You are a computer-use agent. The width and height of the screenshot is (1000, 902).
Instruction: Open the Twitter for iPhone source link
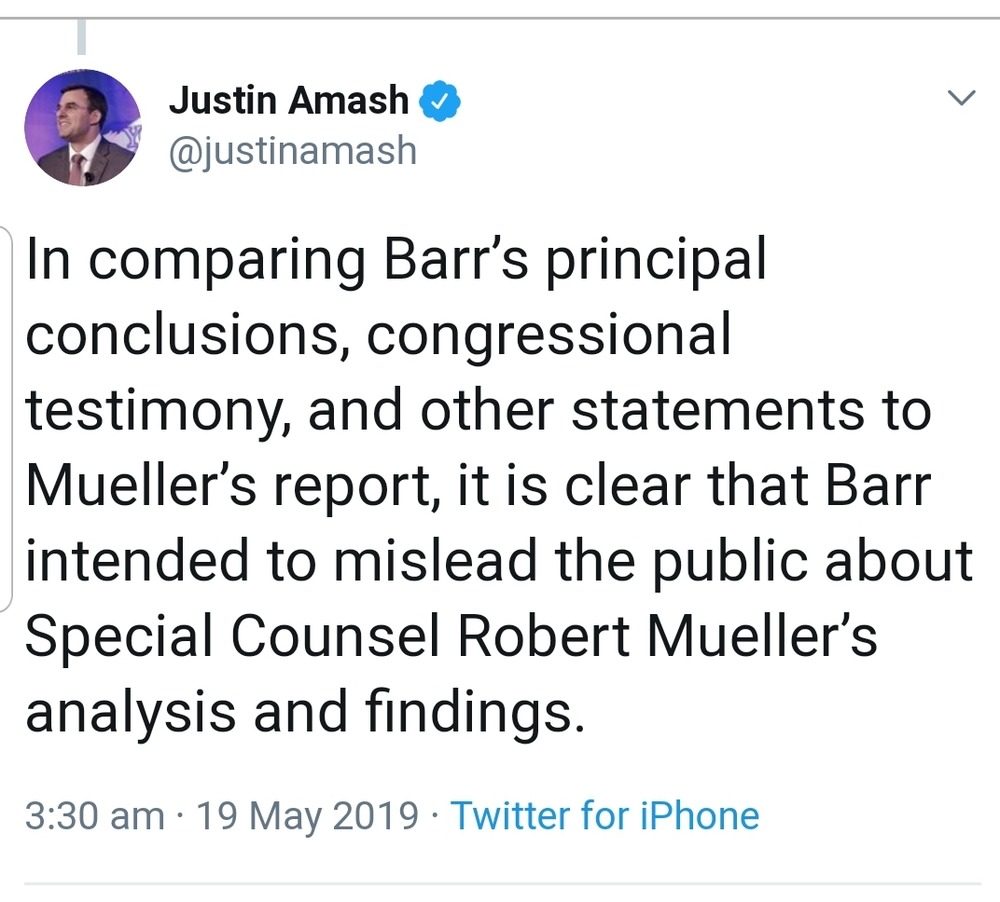pyautogui.click(x=604, y=816)
